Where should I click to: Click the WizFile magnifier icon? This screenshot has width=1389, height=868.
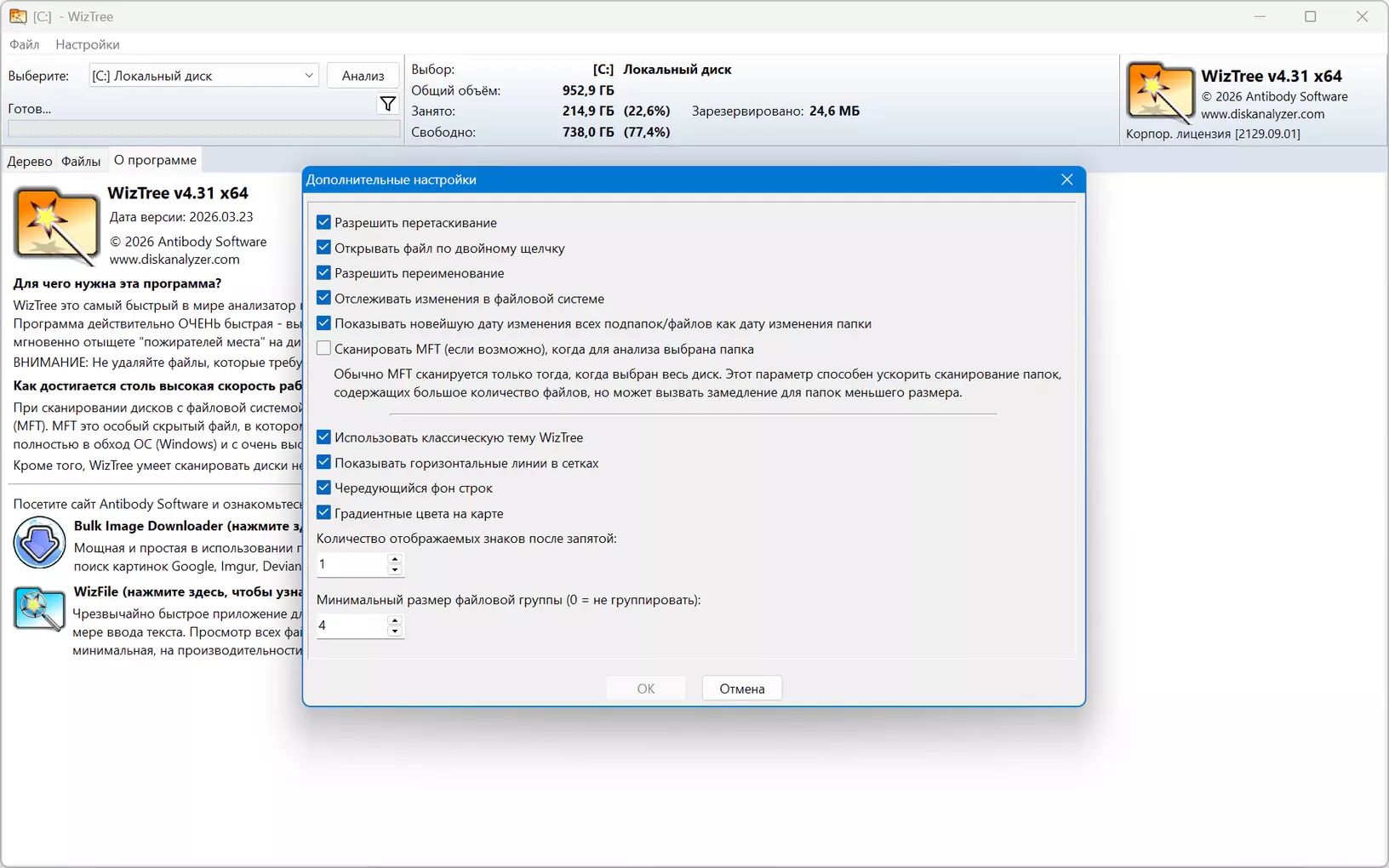click(39, 609)
